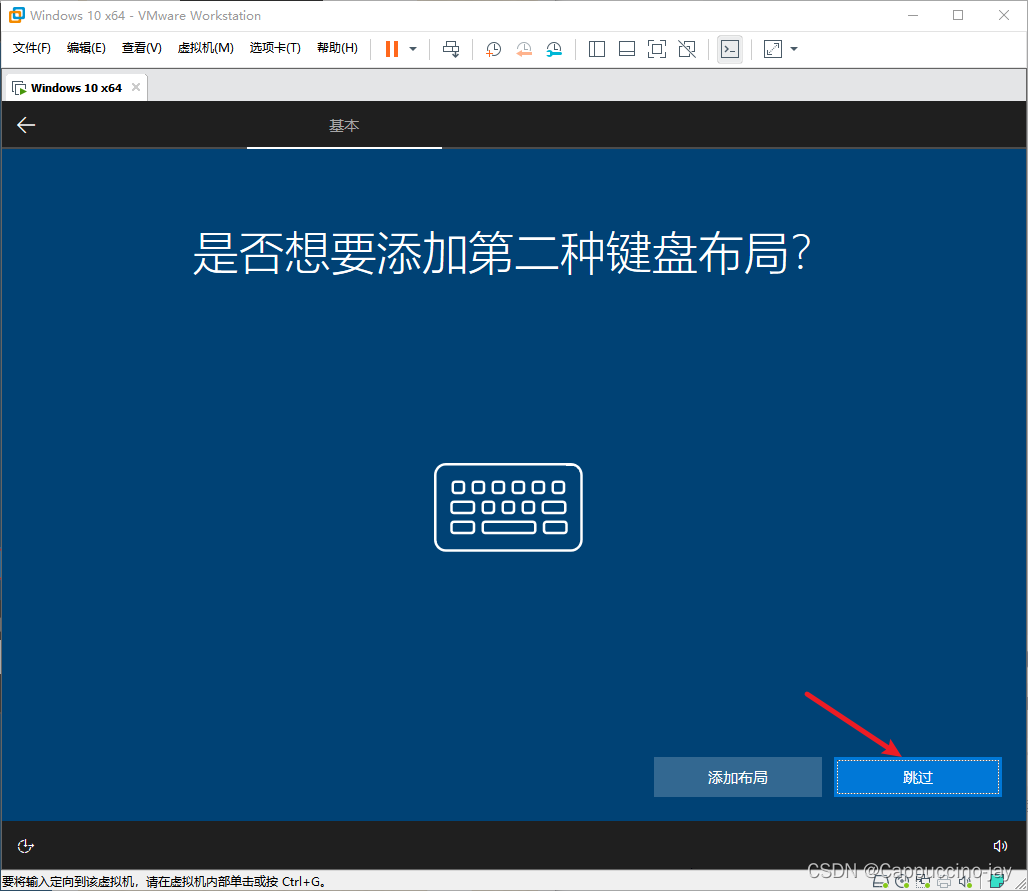This screenshot has height=891, width=1028.
Task: Open the snapshot manager
Action: tap(554, 49)
